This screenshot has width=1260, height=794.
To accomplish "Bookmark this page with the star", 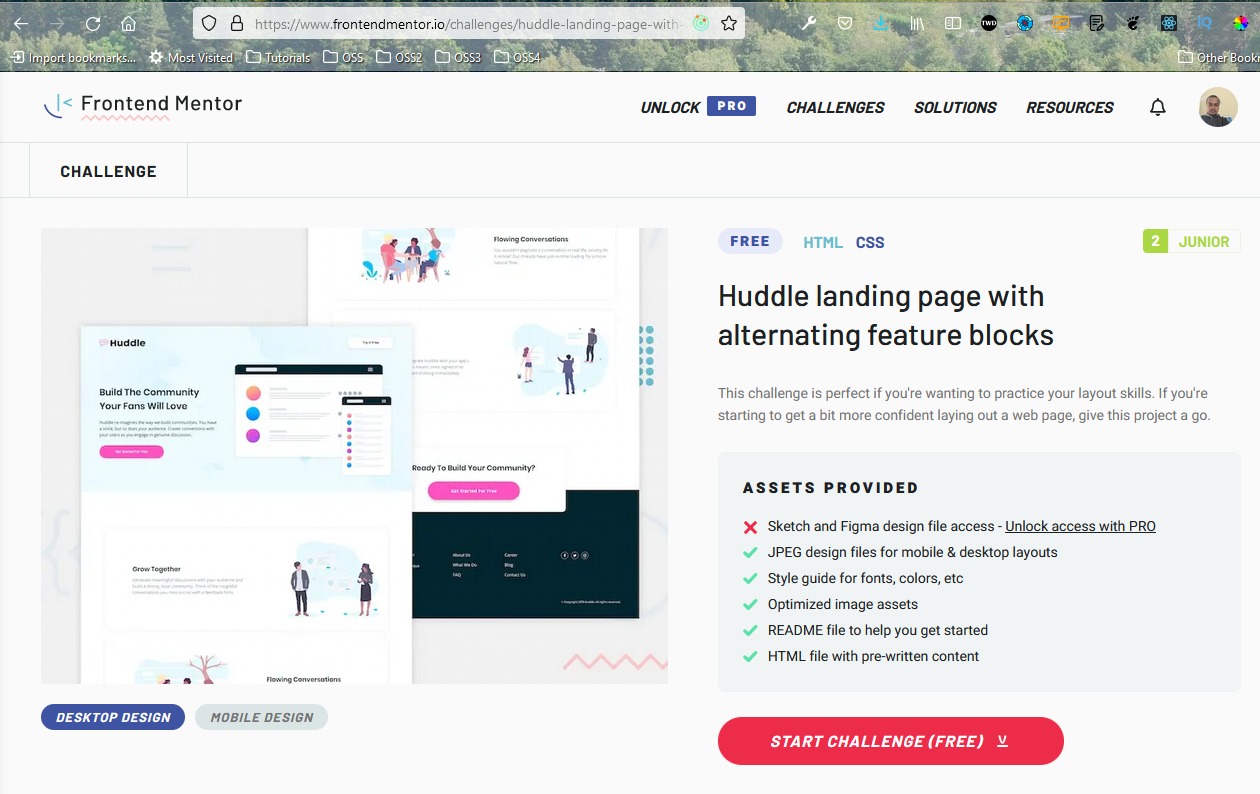I will (729, 23).
